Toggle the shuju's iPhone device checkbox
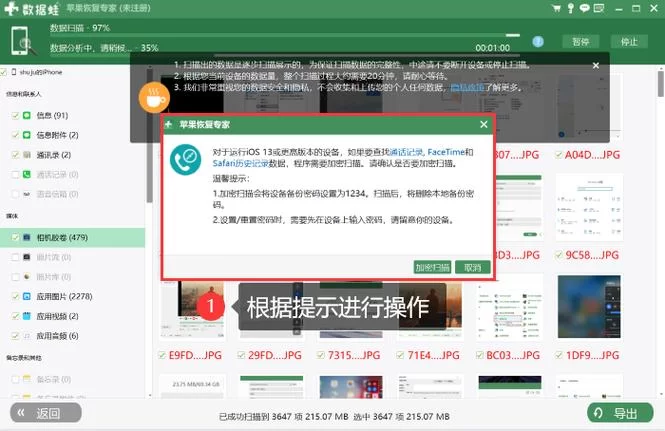 coord(4,72)
